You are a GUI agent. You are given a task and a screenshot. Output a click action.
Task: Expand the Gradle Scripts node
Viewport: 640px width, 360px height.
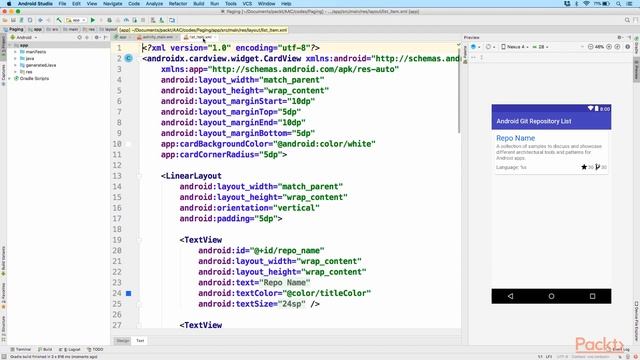click(10, 78)
